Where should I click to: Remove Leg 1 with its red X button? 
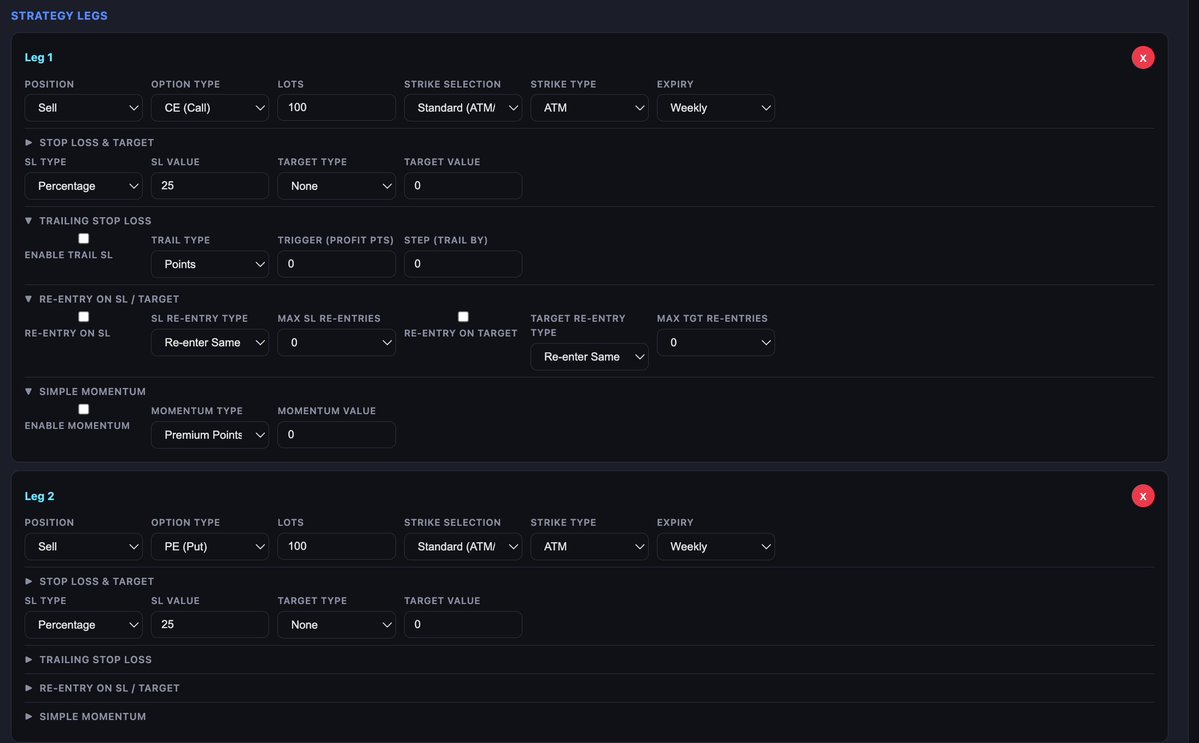point(1142,57)
